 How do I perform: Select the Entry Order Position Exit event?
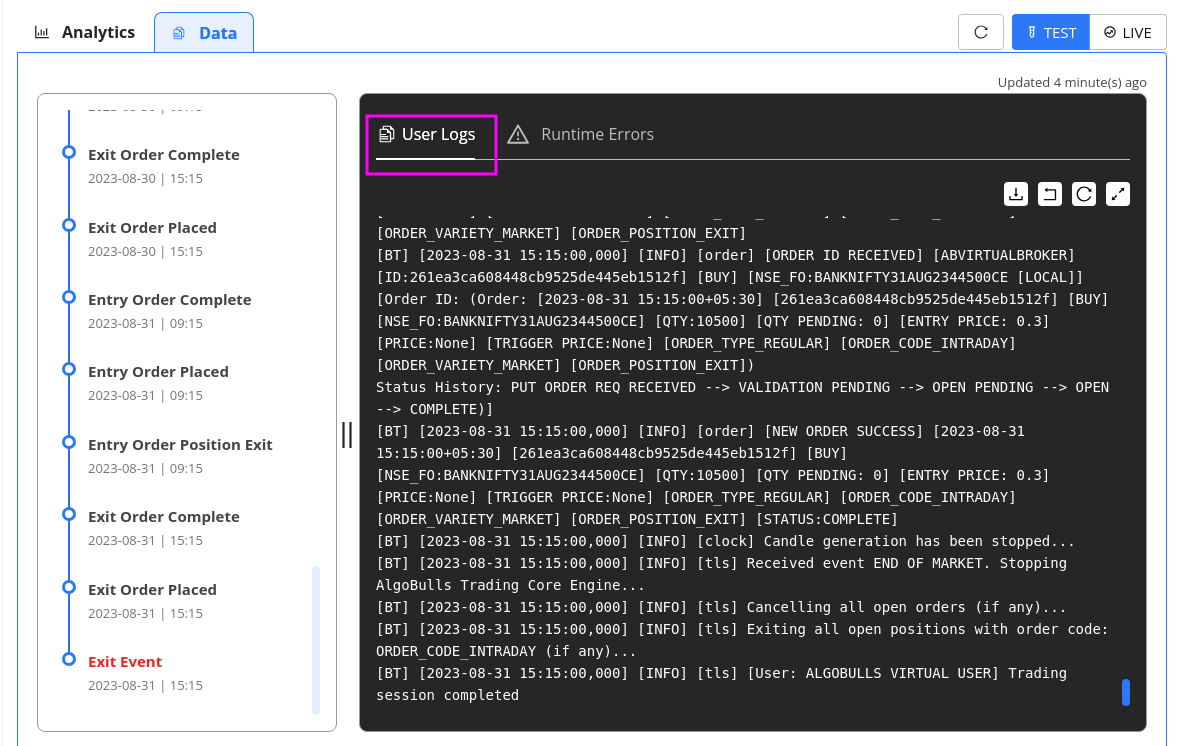coord(180,456)
